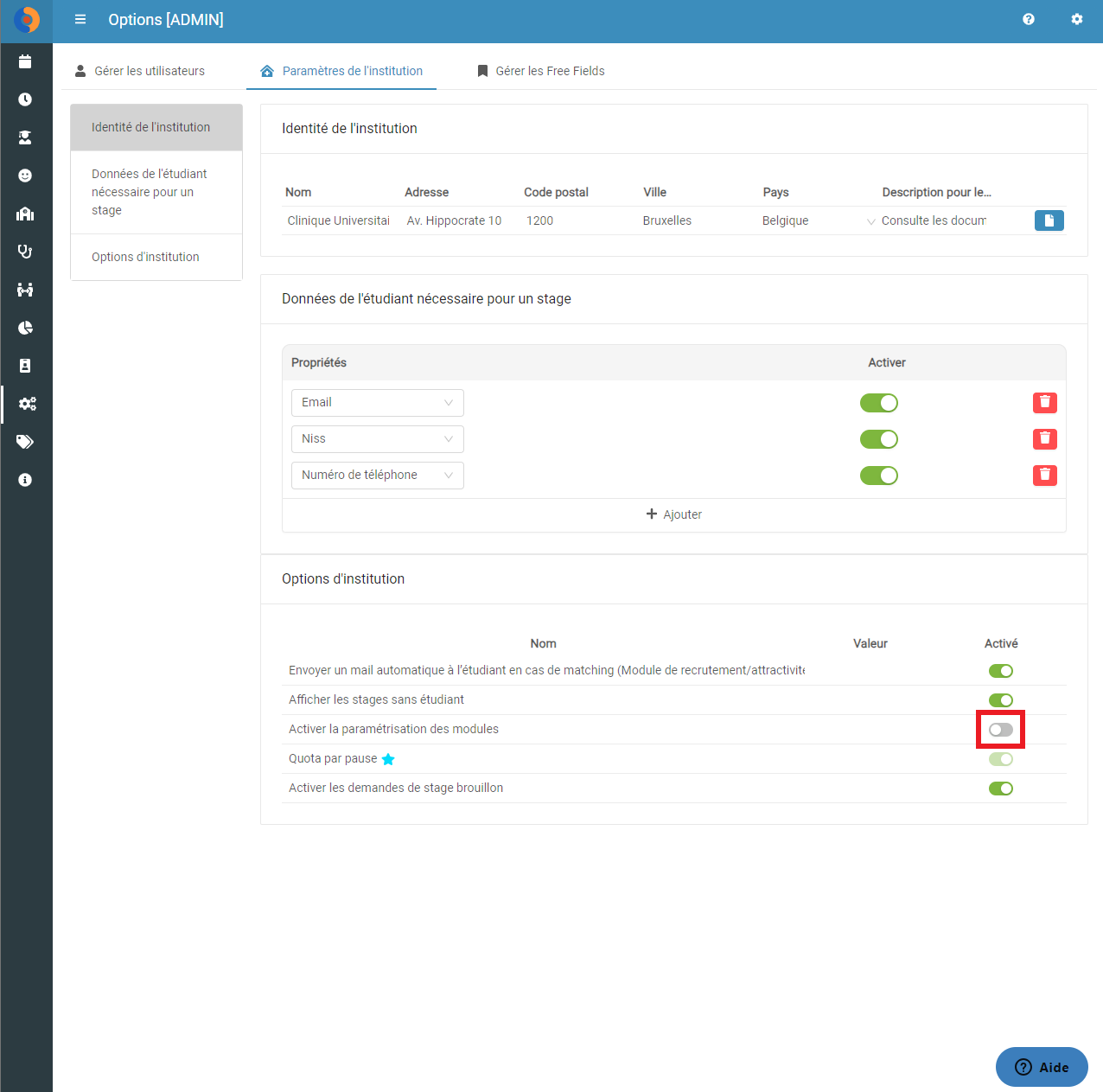Click the tags icon in sidebar
This screenshot has height=1092, width=1103.
[x=25, y=442]
